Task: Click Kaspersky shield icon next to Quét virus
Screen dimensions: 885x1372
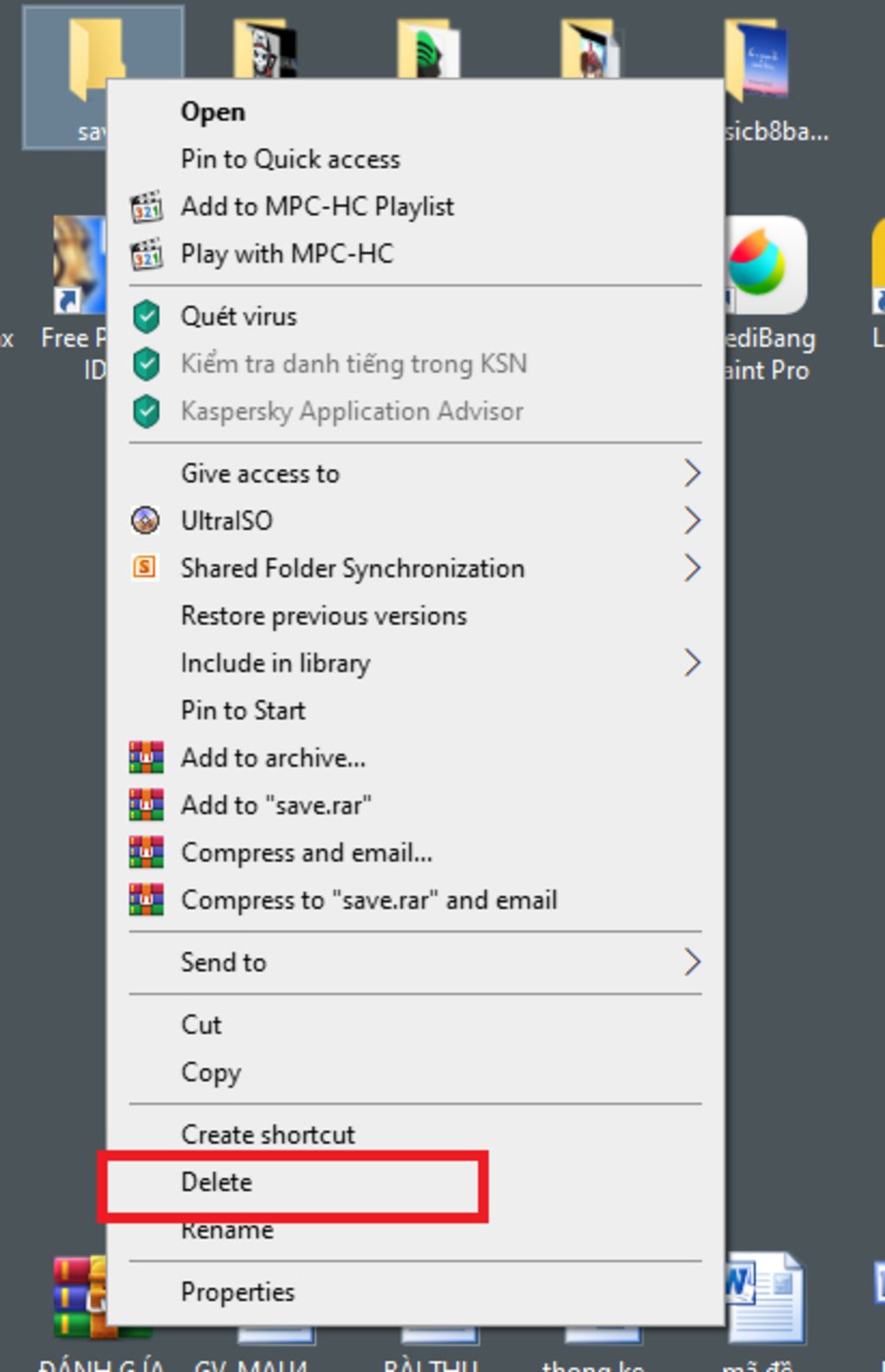Action: point(146,316)
